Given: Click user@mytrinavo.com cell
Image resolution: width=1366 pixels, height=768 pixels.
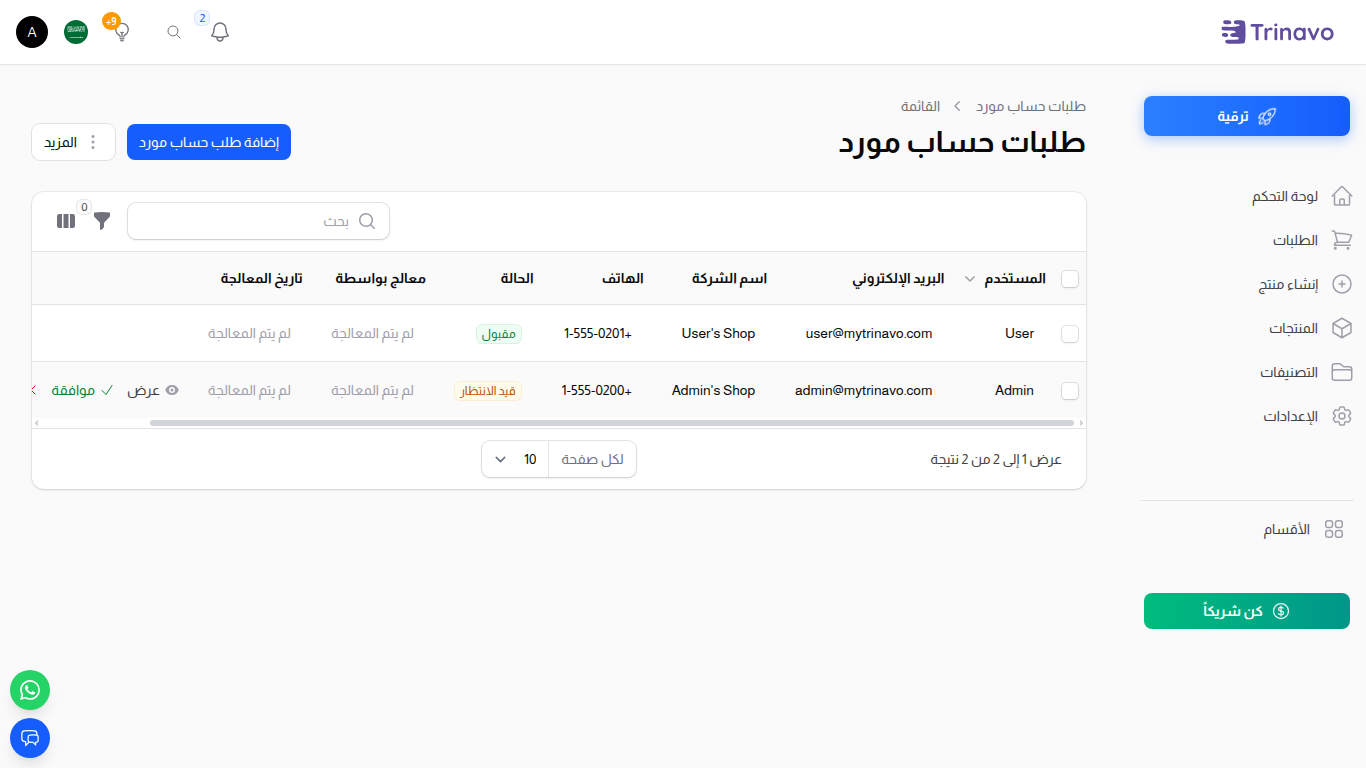Looking at the screenshot, I should tap(869, 334).
